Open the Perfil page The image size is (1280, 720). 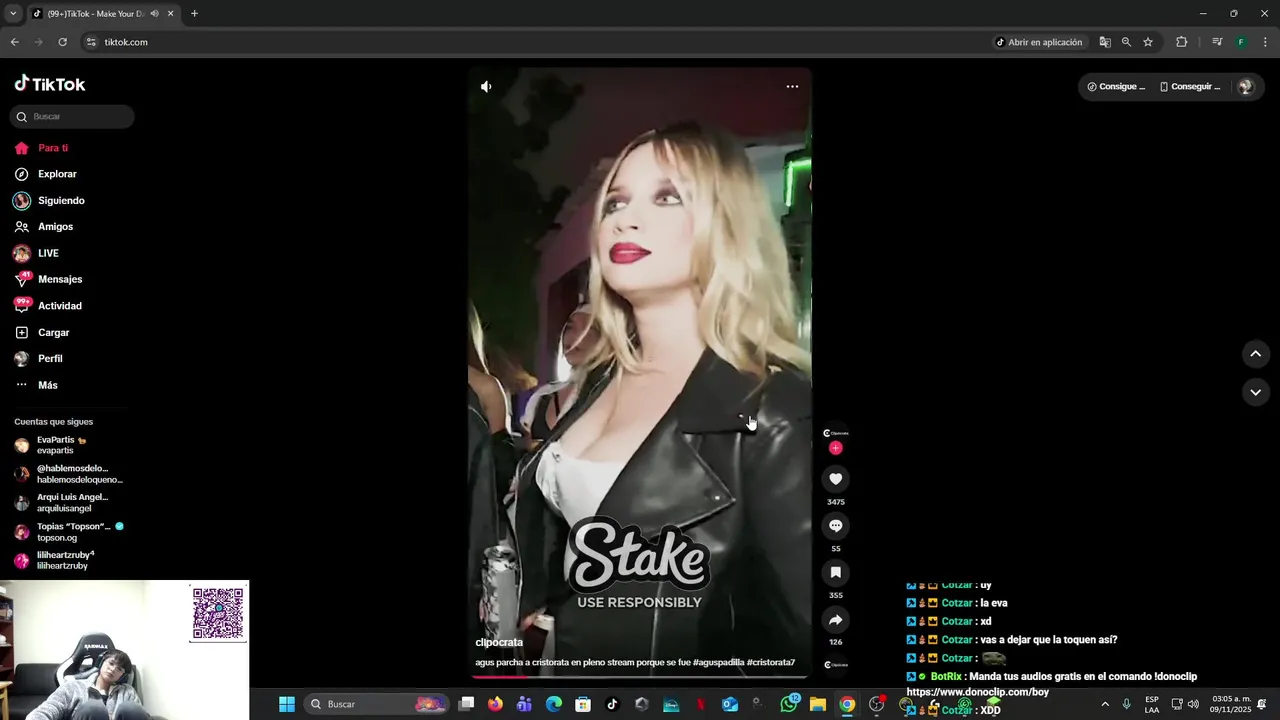(50, 359)
